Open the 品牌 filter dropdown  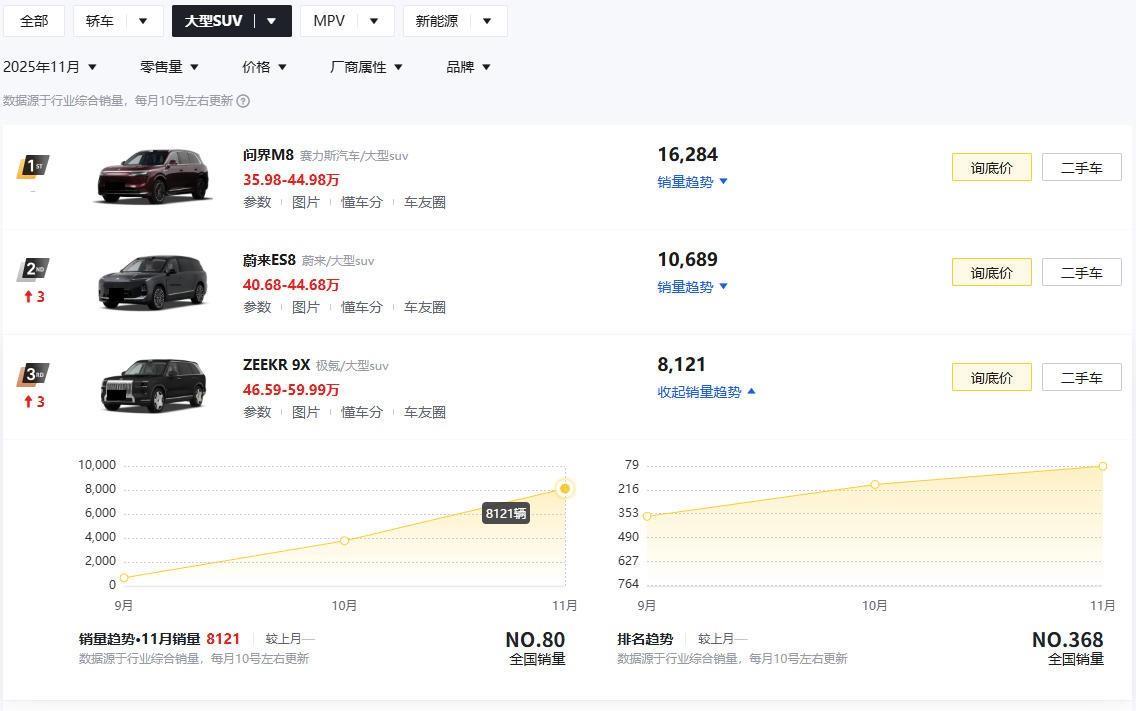468,67
